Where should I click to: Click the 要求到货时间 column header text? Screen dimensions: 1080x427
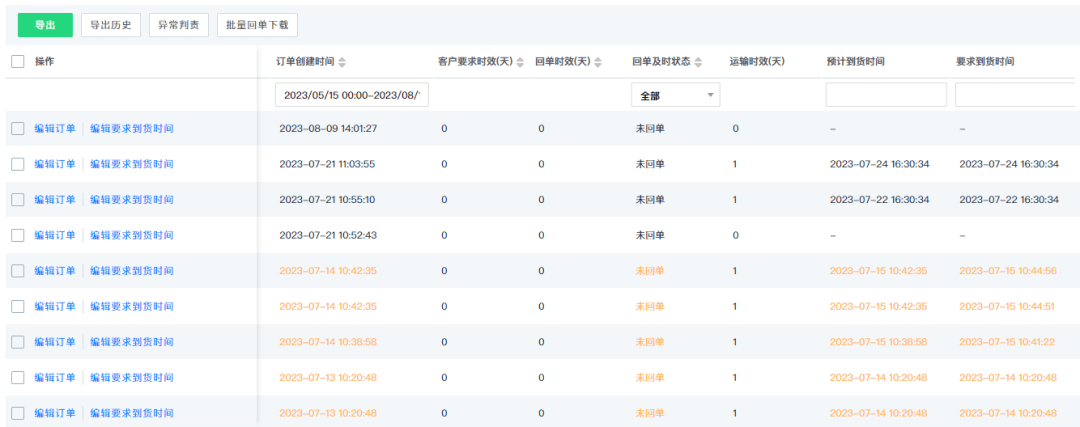tap(985, 61)
